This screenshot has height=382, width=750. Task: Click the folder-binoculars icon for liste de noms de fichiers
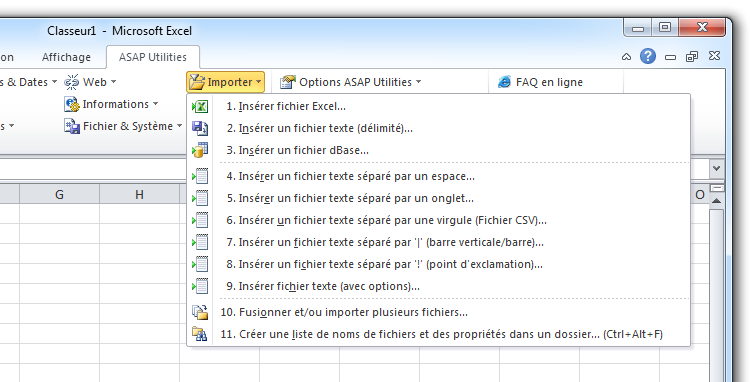tap(200, 334)
